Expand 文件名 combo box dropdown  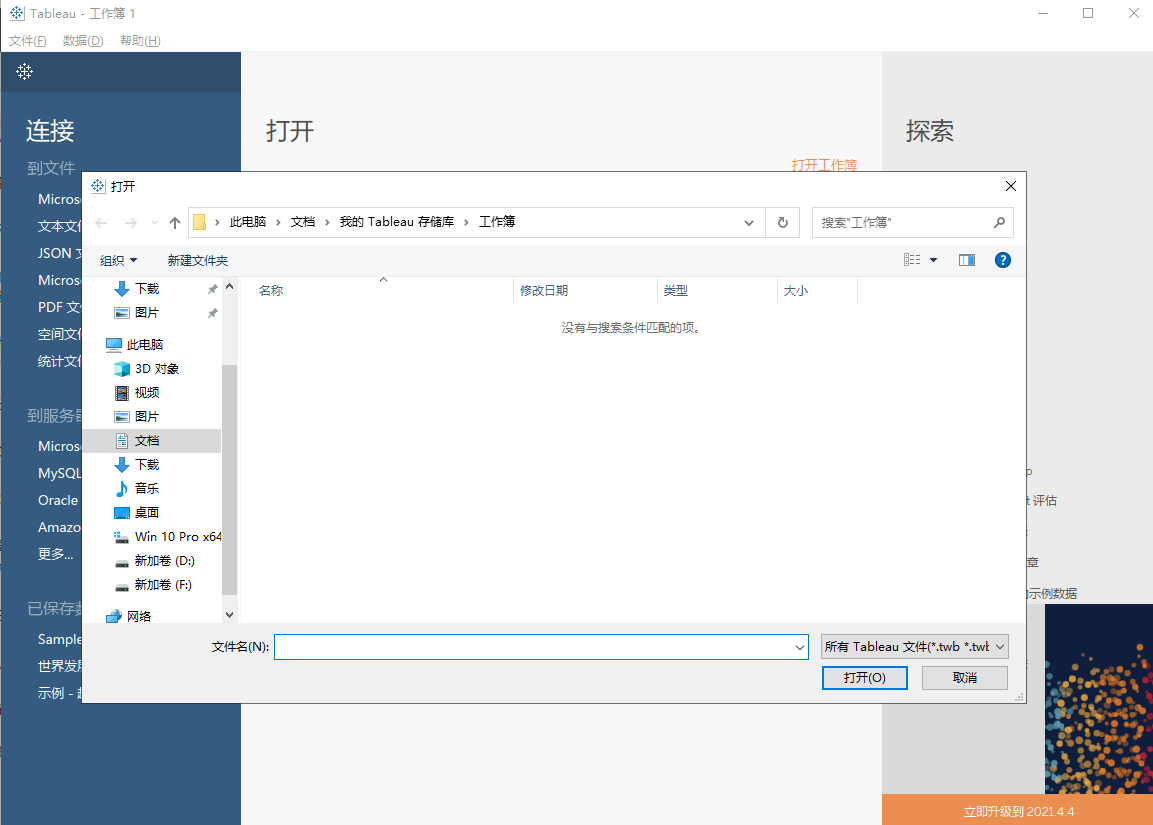[x=799, y=648]
